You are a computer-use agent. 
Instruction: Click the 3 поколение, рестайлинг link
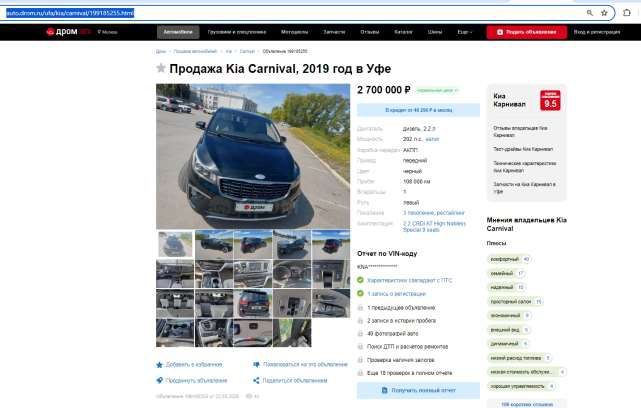tap(433, 213)
